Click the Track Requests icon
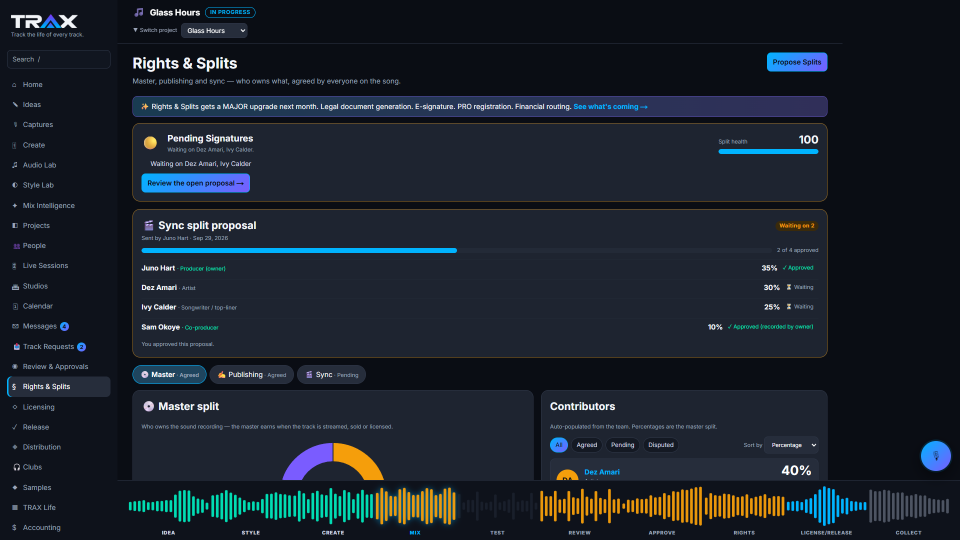 coord(17,347)
